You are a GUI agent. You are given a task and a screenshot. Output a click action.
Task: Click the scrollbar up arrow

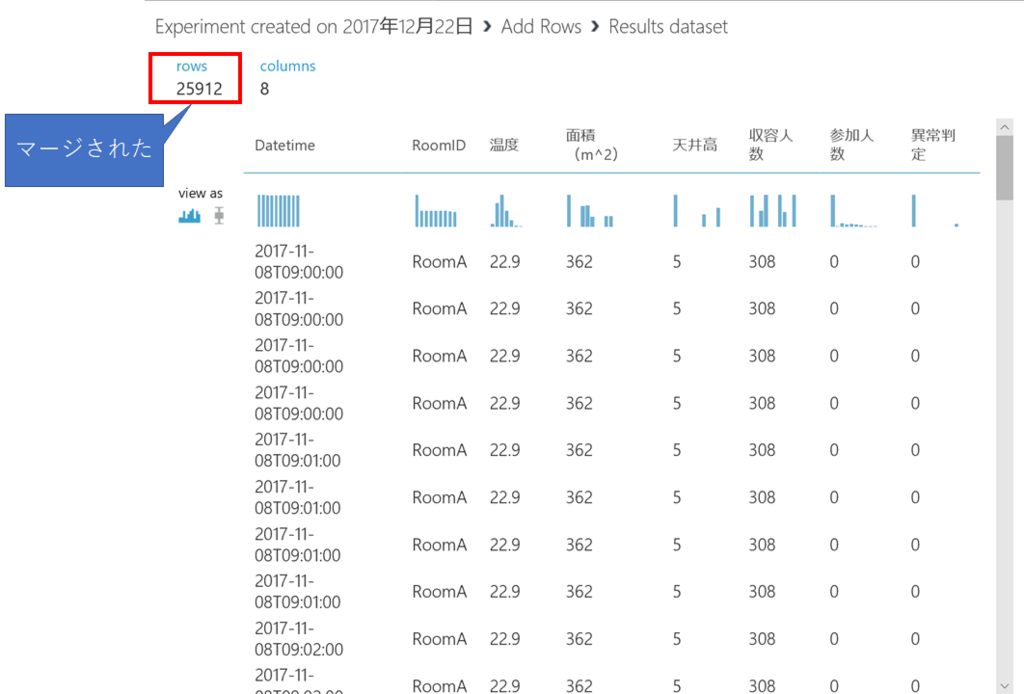point(1004,127)
